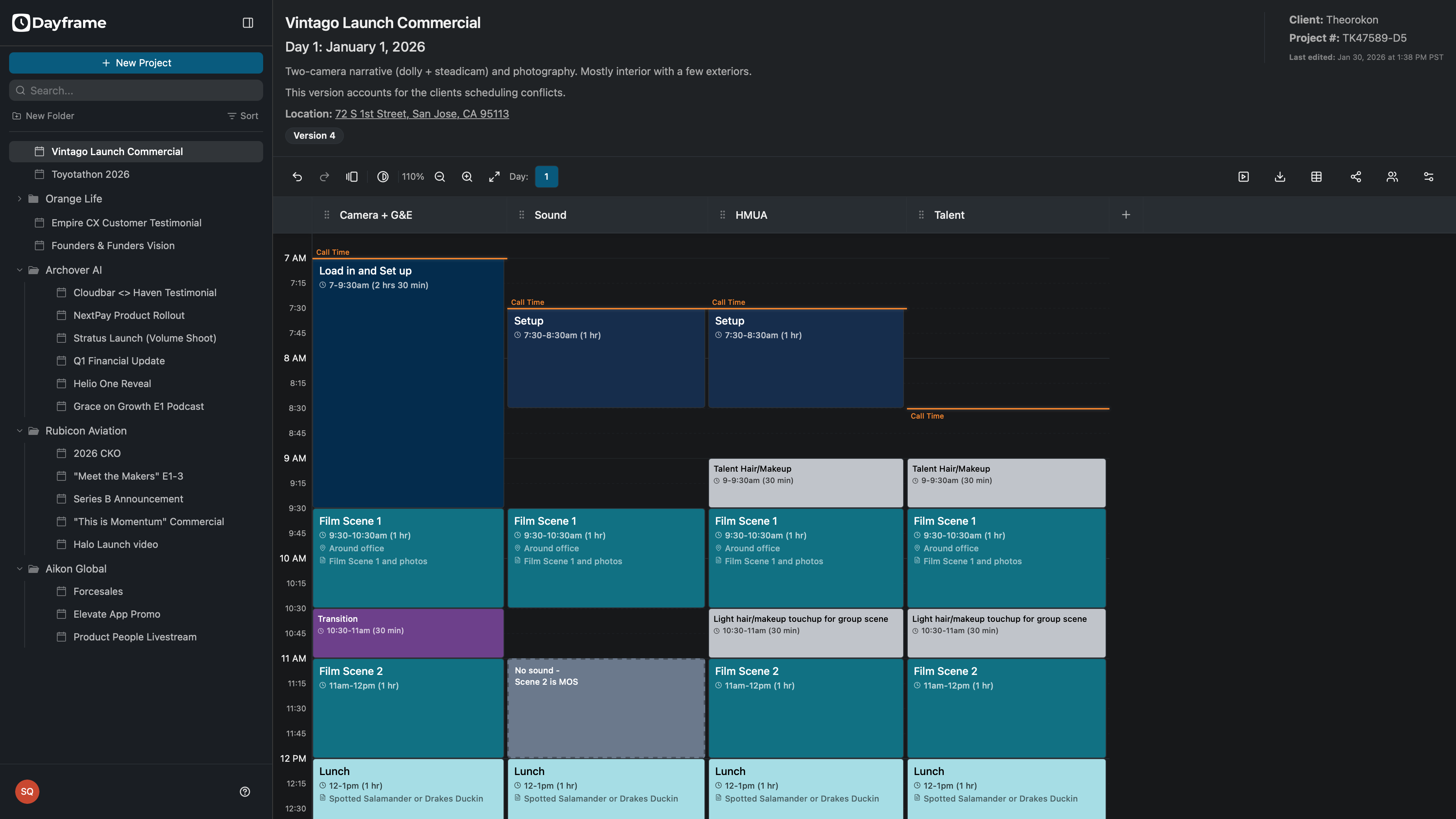
Task: Collapse the Rubicon Aviation folder
Action: 20,431
